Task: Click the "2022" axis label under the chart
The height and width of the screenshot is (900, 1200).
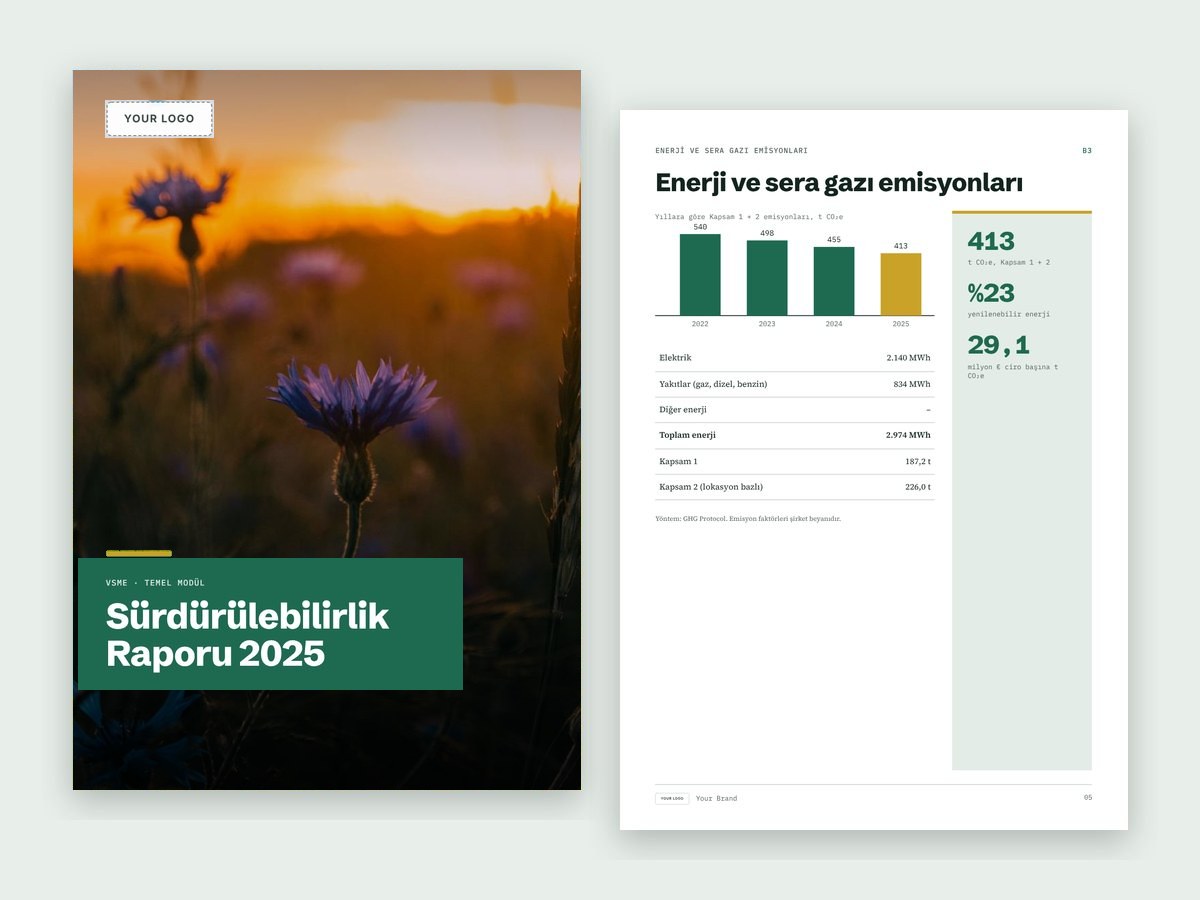Action: 700,324
